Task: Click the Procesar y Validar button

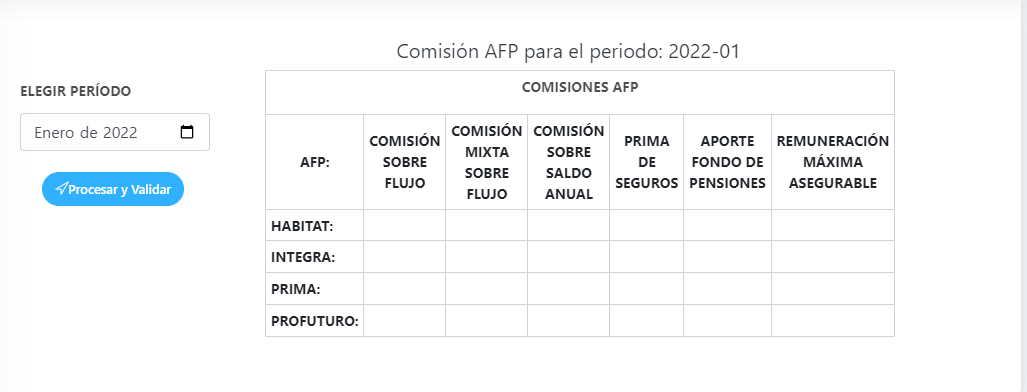Action: pos(113,189)
